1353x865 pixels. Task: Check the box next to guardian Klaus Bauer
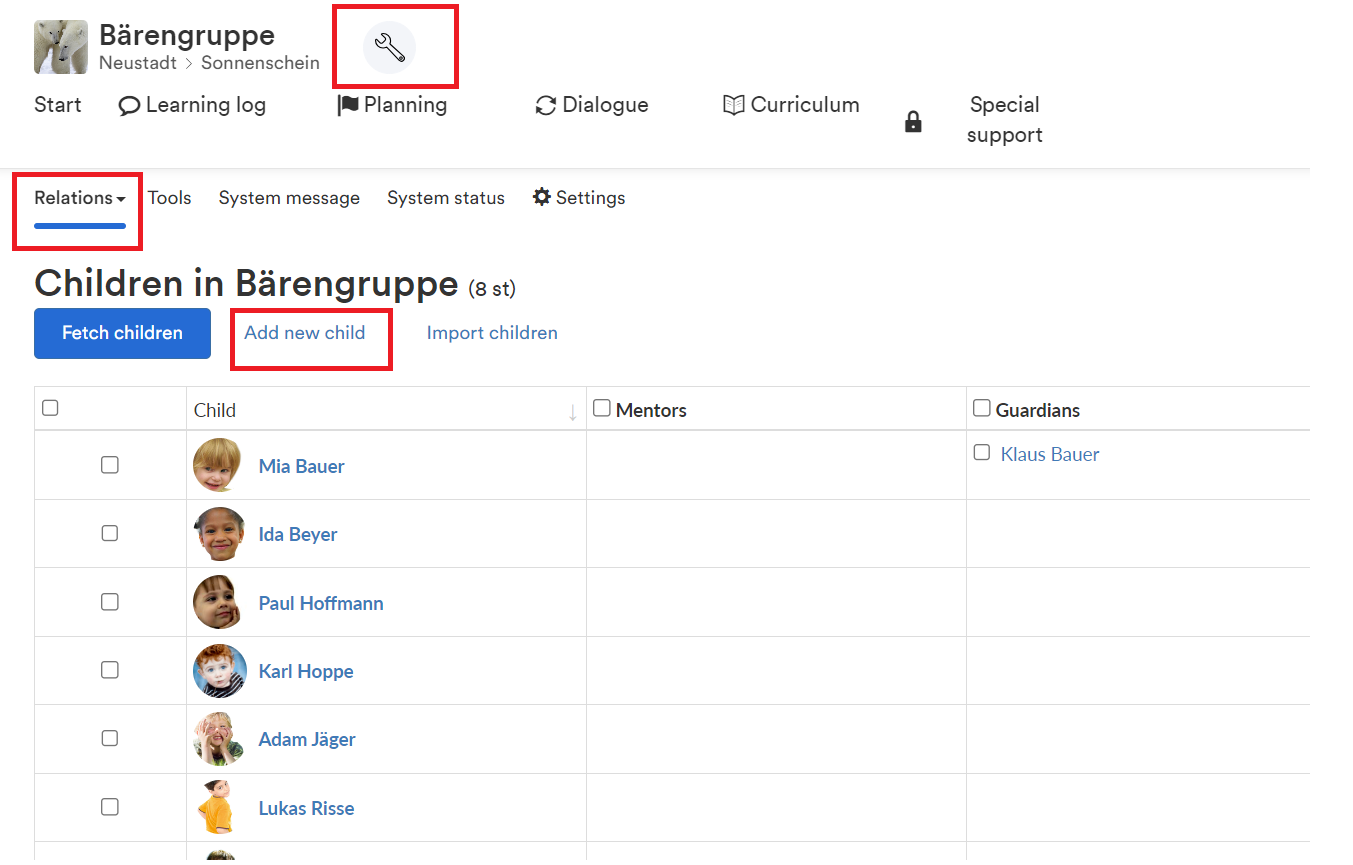(982, 452)
